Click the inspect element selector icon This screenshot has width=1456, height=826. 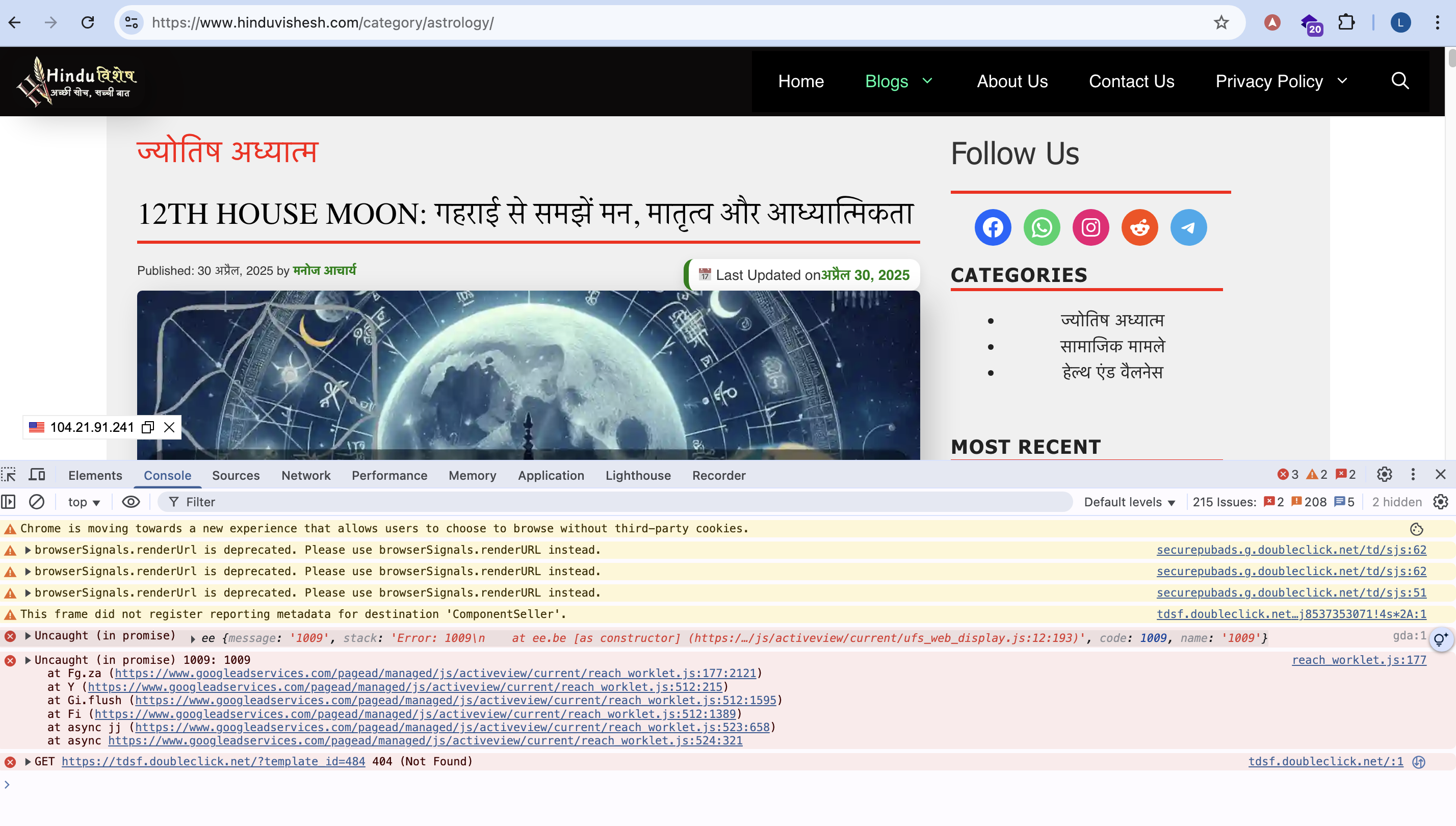(x=9, y=475)
